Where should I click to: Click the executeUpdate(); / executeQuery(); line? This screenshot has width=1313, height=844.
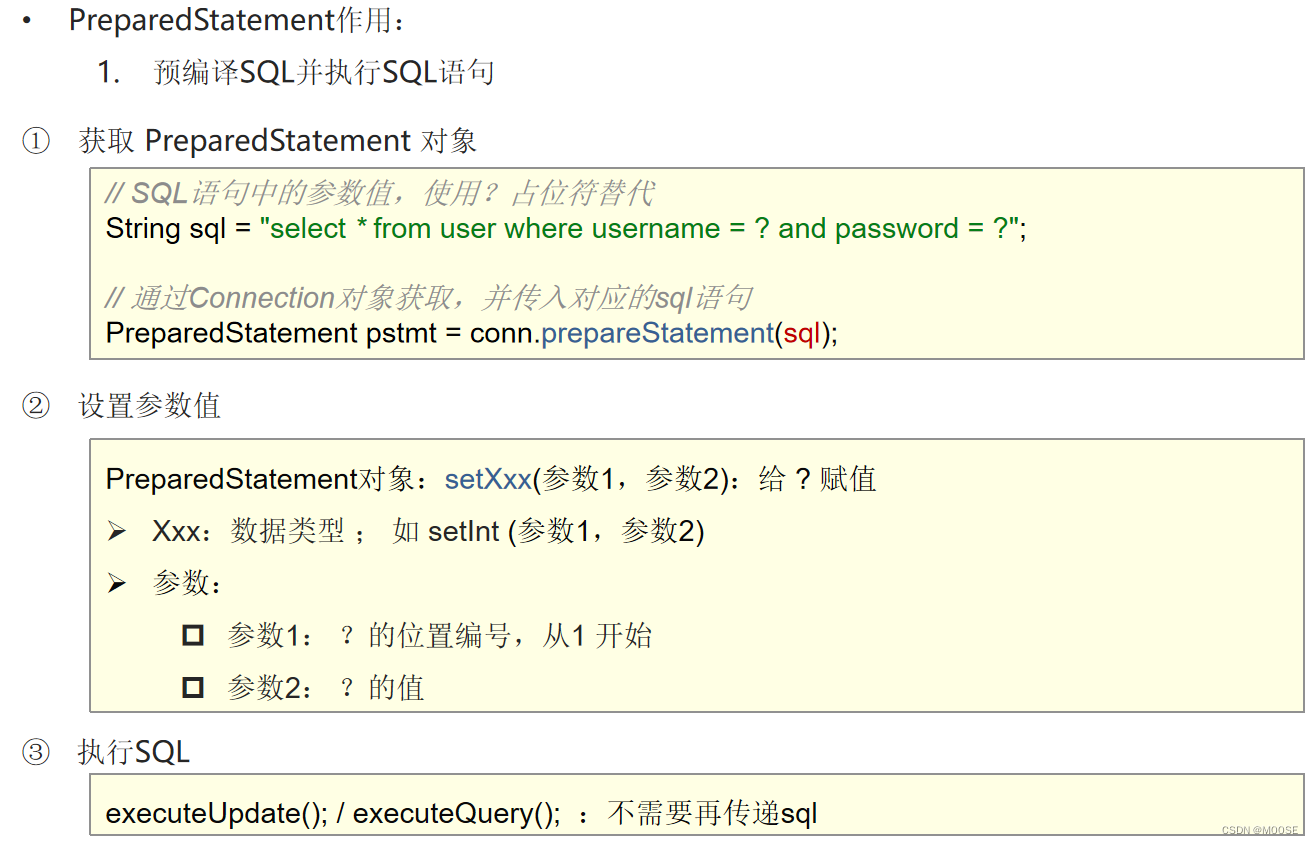click(333, 813)
